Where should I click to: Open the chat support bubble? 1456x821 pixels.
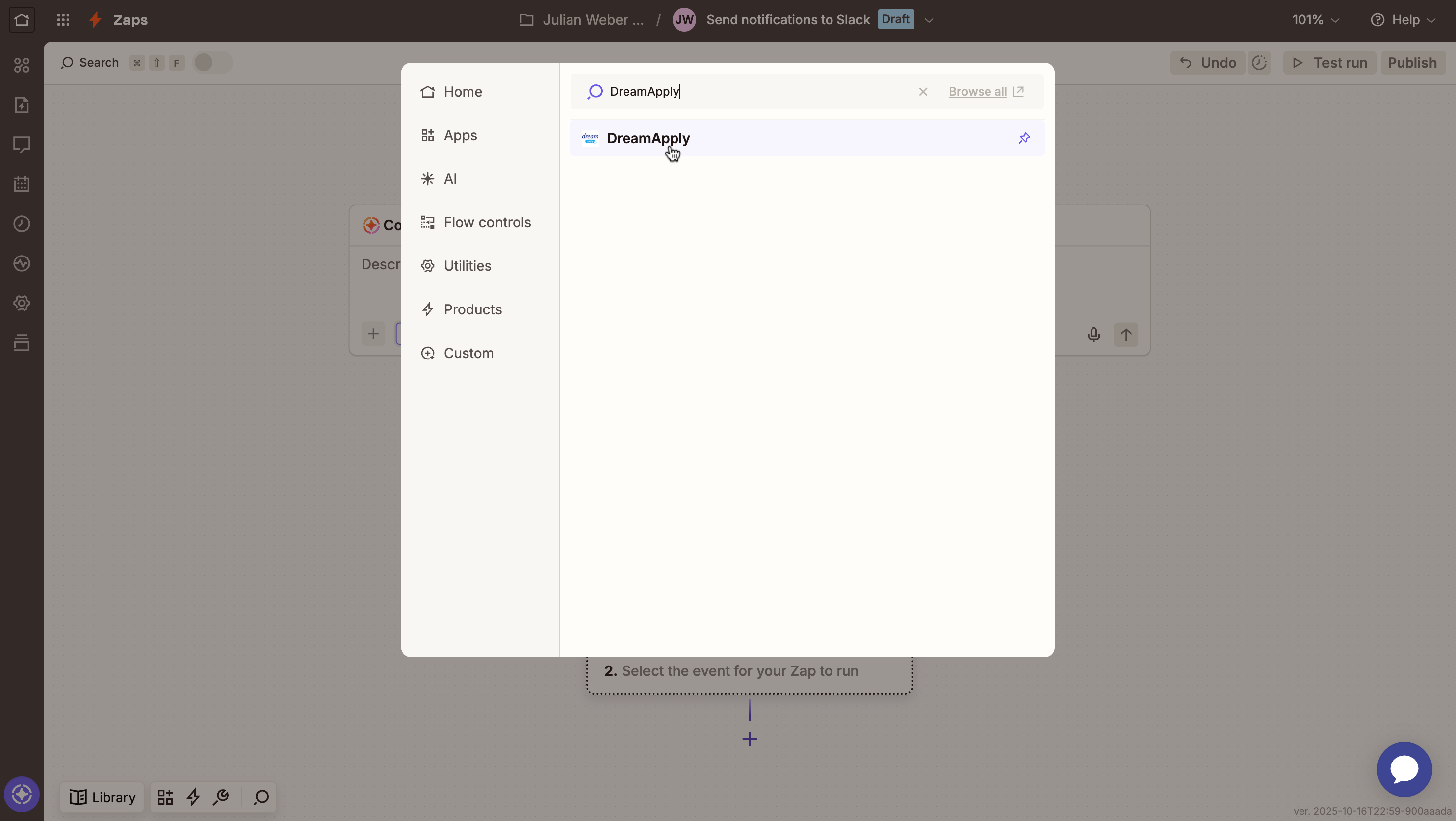1404,769
